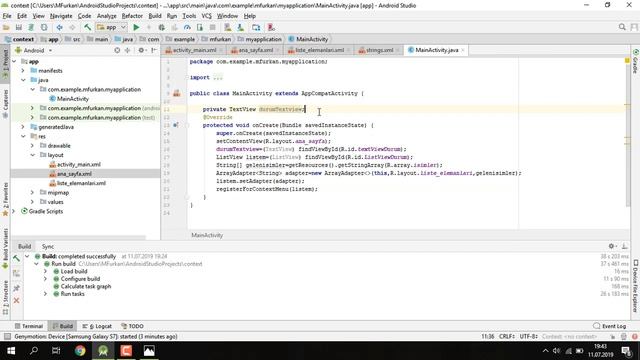Image resolution: width=640 pixels, height=360 pixels.
Task: Click the Debug app bug icon
Action: tap(162, 27)
